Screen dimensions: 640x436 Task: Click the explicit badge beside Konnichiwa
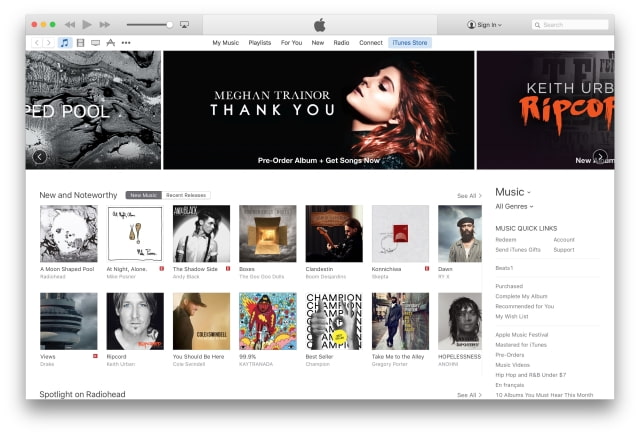(x=427, y=269)
